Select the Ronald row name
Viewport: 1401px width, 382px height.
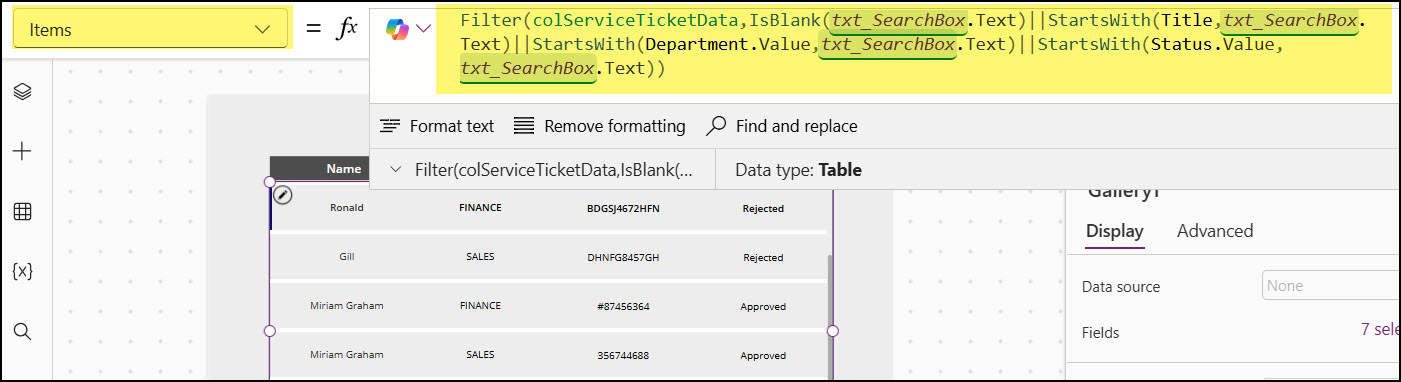click(347, 208)
